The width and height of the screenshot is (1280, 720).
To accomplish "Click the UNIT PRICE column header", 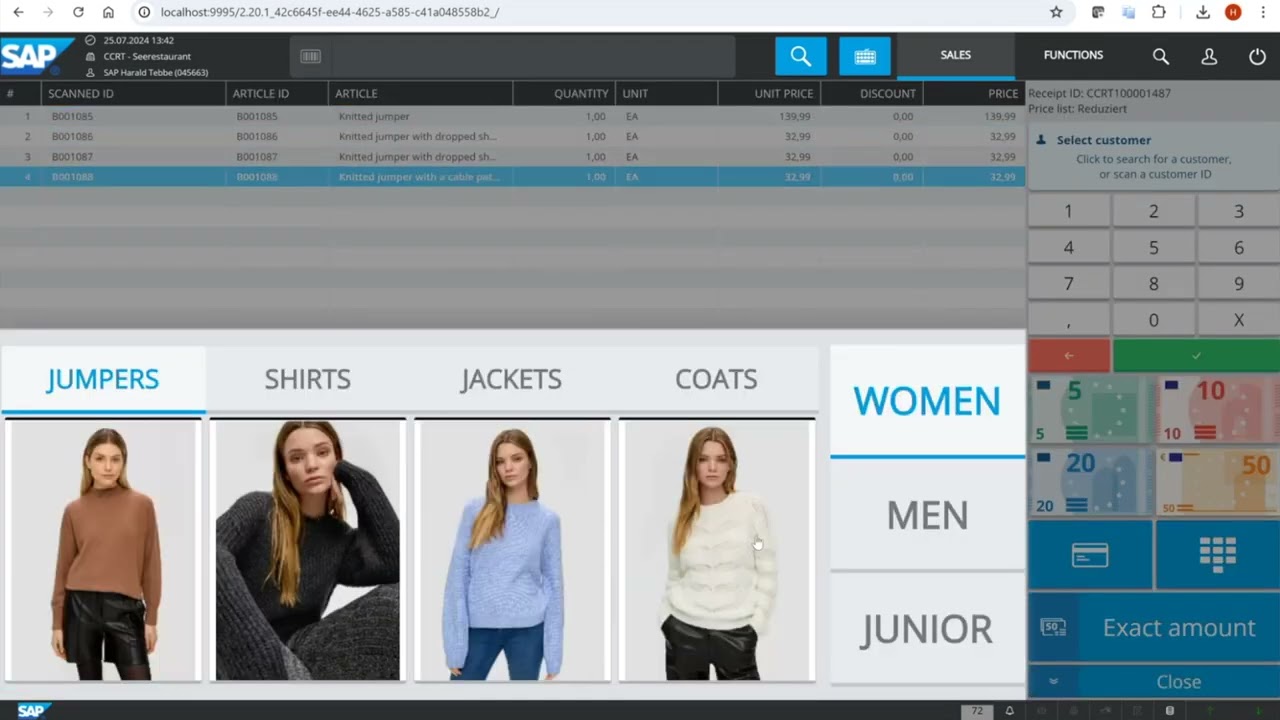I will click(768, 93).
